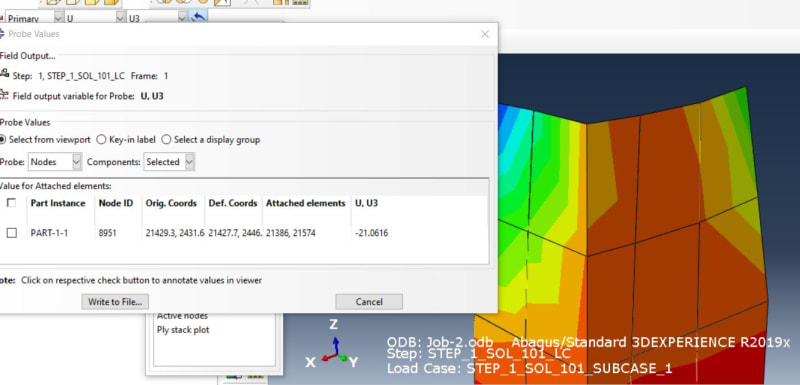Open the Components Selected dropdown
This screenshot has height=385, width=800.
pyautogui.click(x=169, y=162)
